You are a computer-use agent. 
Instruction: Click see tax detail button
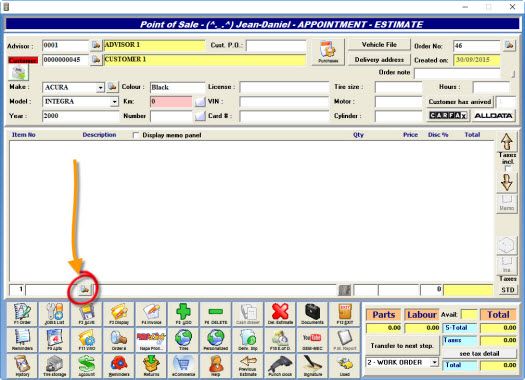(x=479, y=354)
